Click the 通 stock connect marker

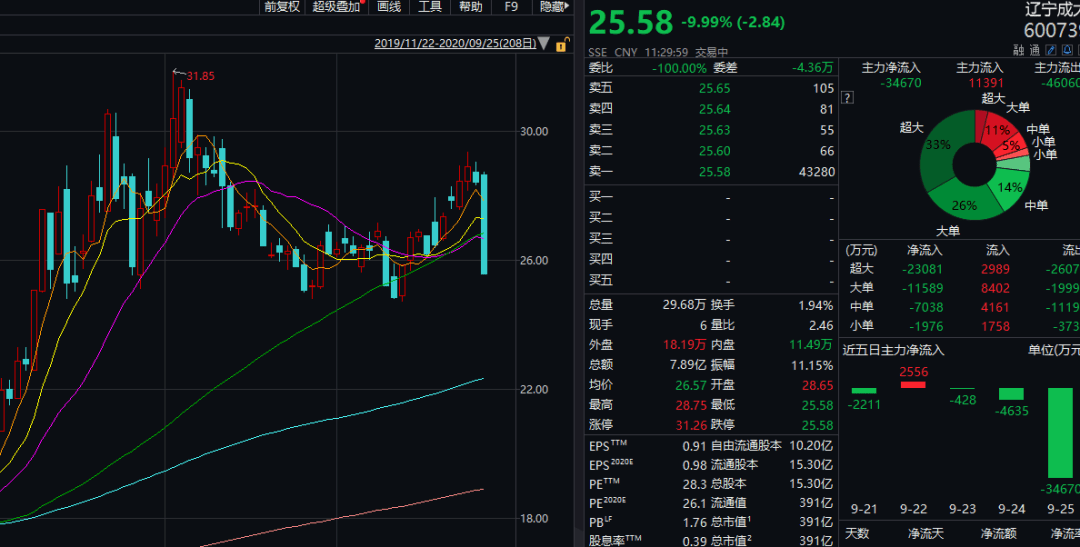(x=1034, y=49)
